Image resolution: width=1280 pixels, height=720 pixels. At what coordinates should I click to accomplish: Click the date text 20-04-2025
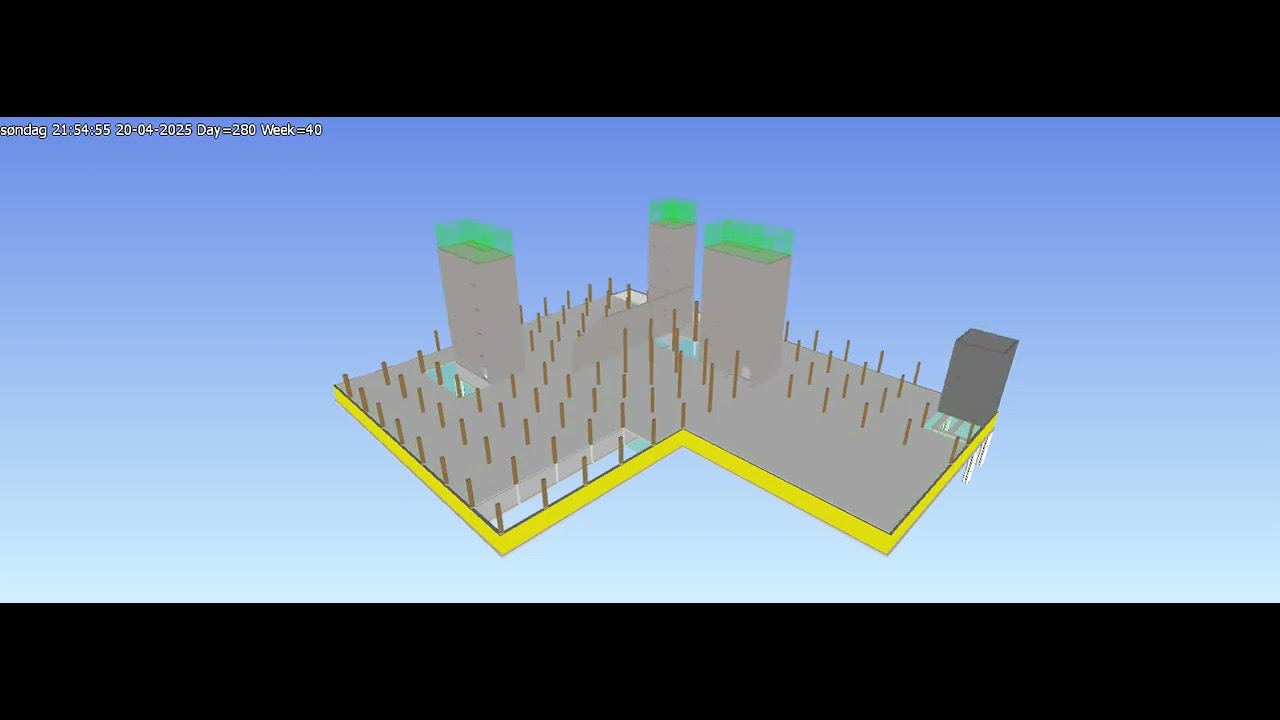click(x=153, y=130)
